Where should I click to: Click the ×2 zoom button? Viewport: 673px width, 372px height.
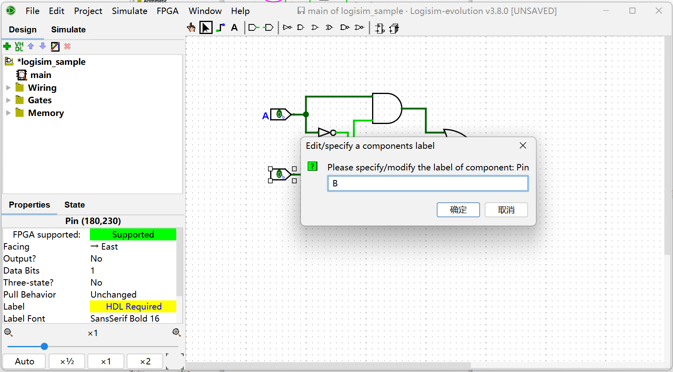coord(145,361)
